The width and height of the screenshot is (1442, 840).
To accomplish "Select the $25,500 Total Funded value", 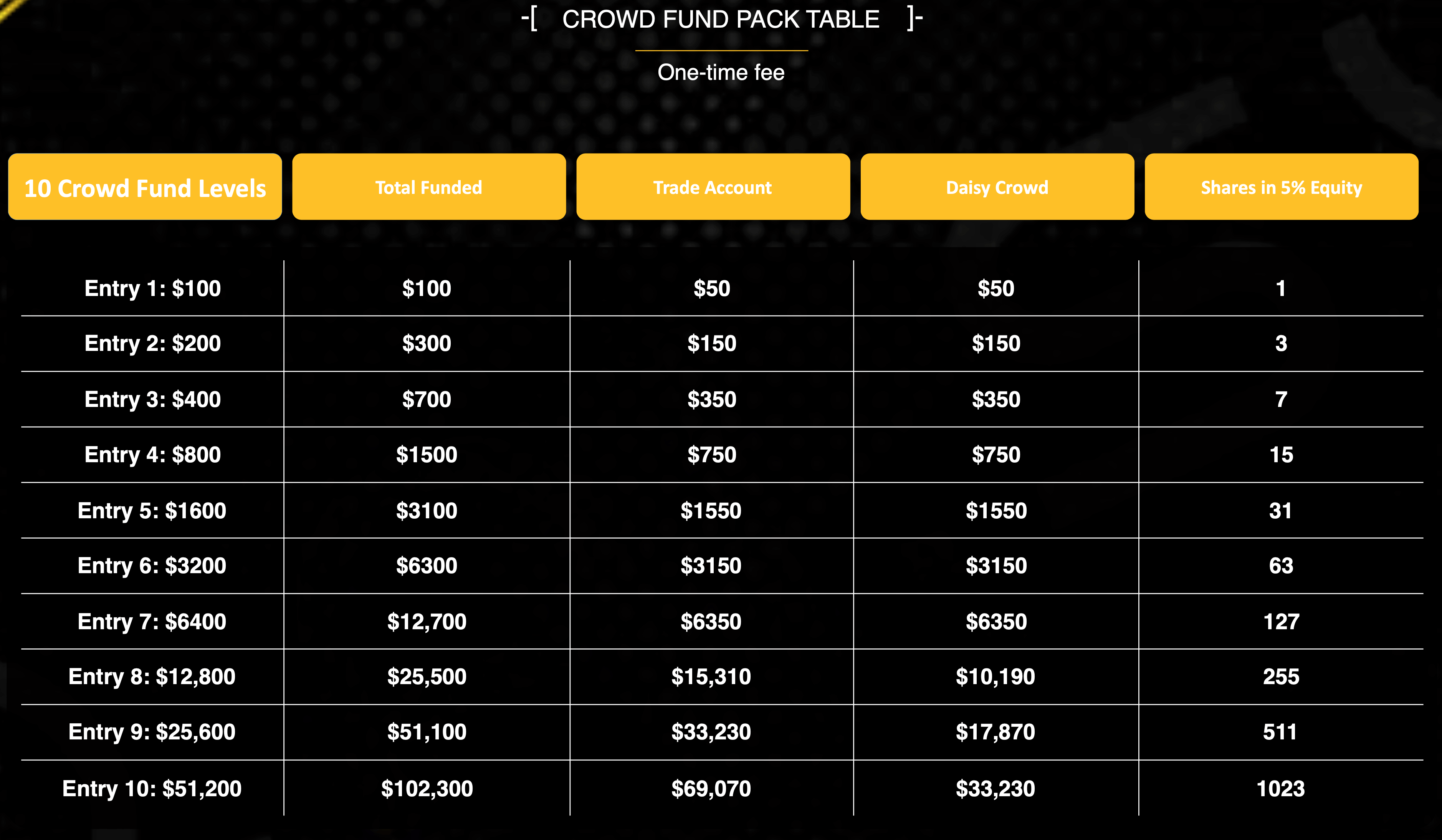I will pyautogui.click(x=427, y=676).
